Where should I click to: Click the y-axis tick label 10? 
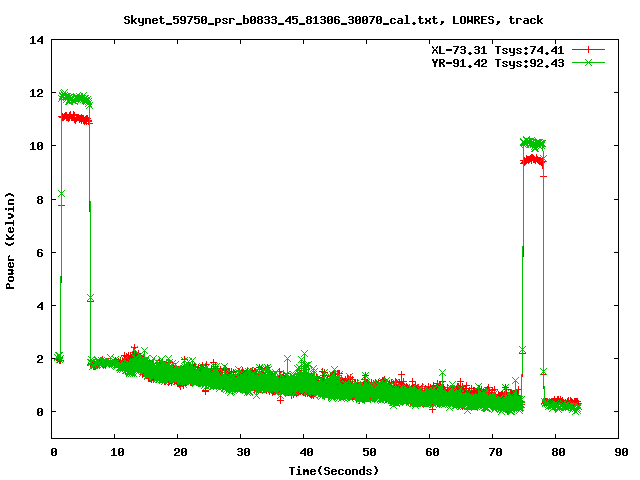[36, 146]
